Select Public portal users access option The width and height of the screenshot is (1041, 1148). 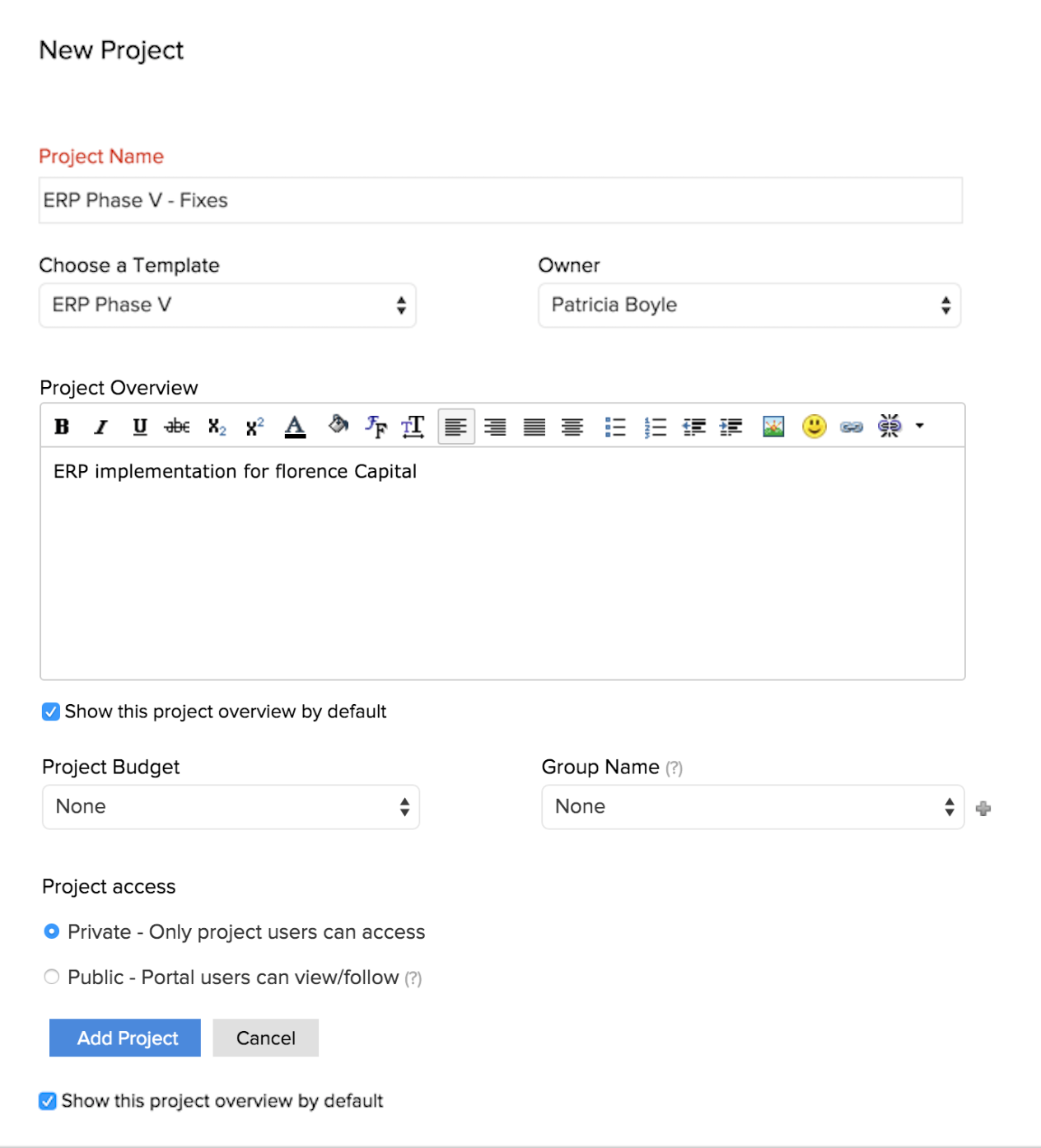tap(52, 977)
